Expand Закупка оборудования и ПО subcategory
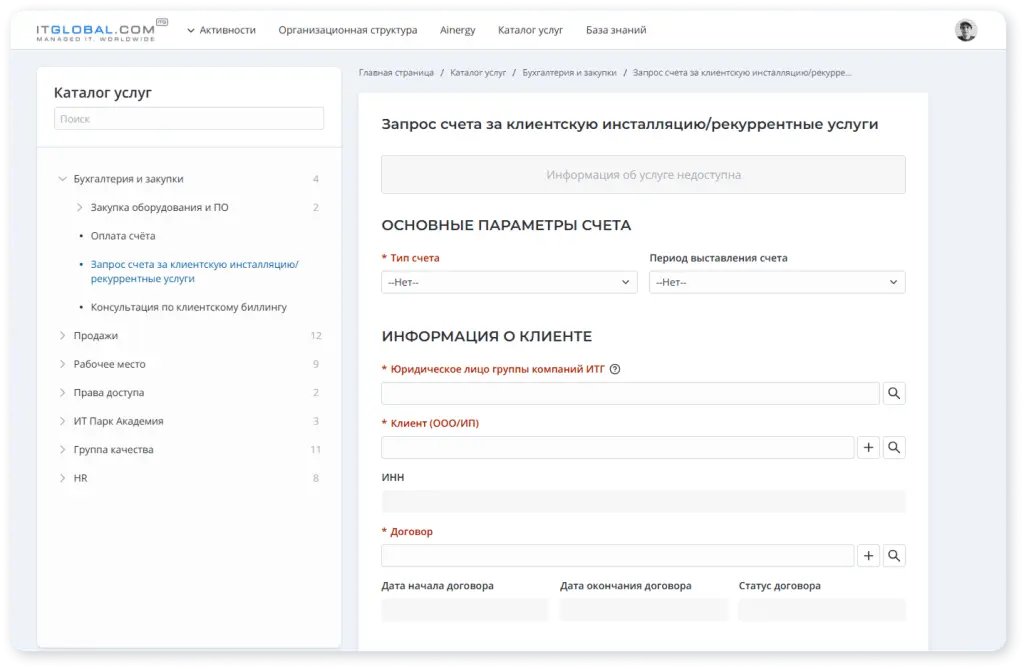This screenshot has width=1024, height=669. pos(80,208)
